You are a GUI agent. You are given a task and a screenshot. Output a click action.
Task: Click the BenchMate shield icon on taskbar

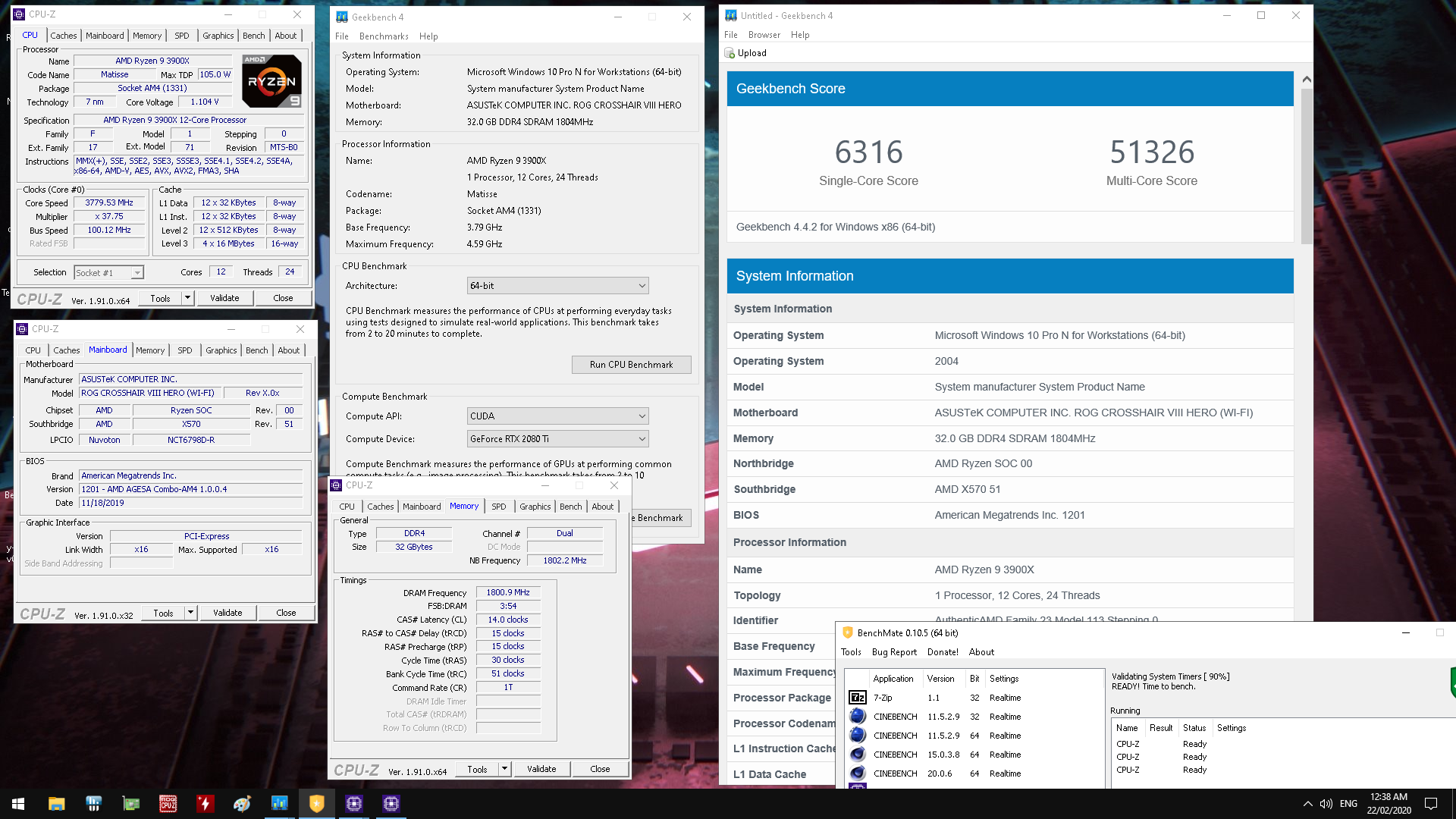(x=316, y=804)
